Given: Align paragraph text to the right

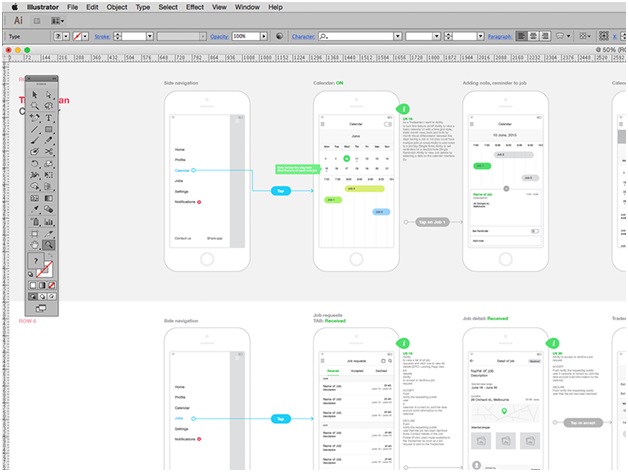Looking at the screenshot, I should coord(546,35).
